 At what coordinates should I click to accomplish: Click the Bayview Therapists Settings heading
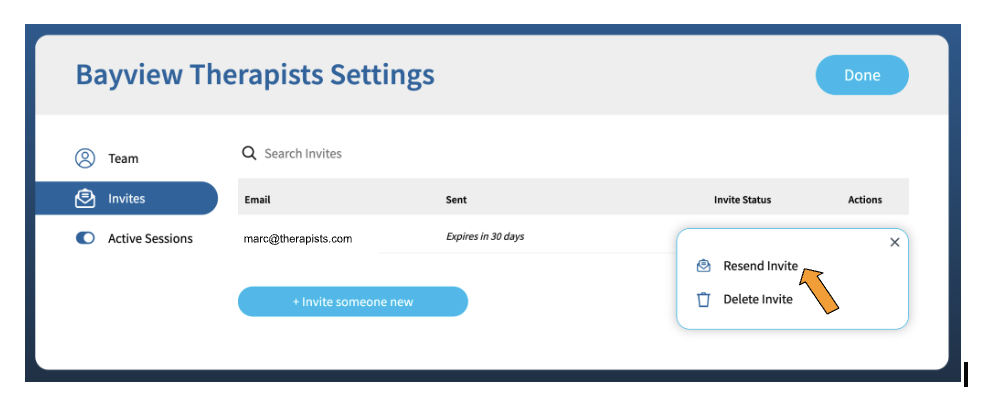tap(255, 74)
